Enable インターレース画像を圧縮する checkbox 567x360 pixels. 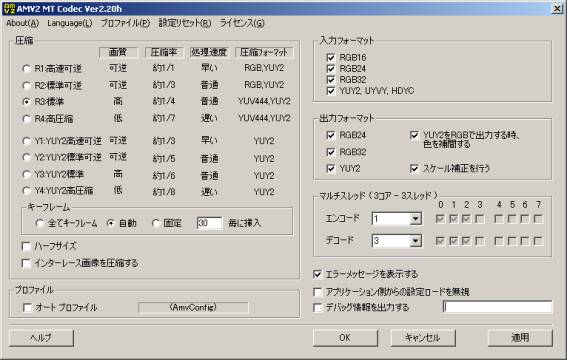26,263
